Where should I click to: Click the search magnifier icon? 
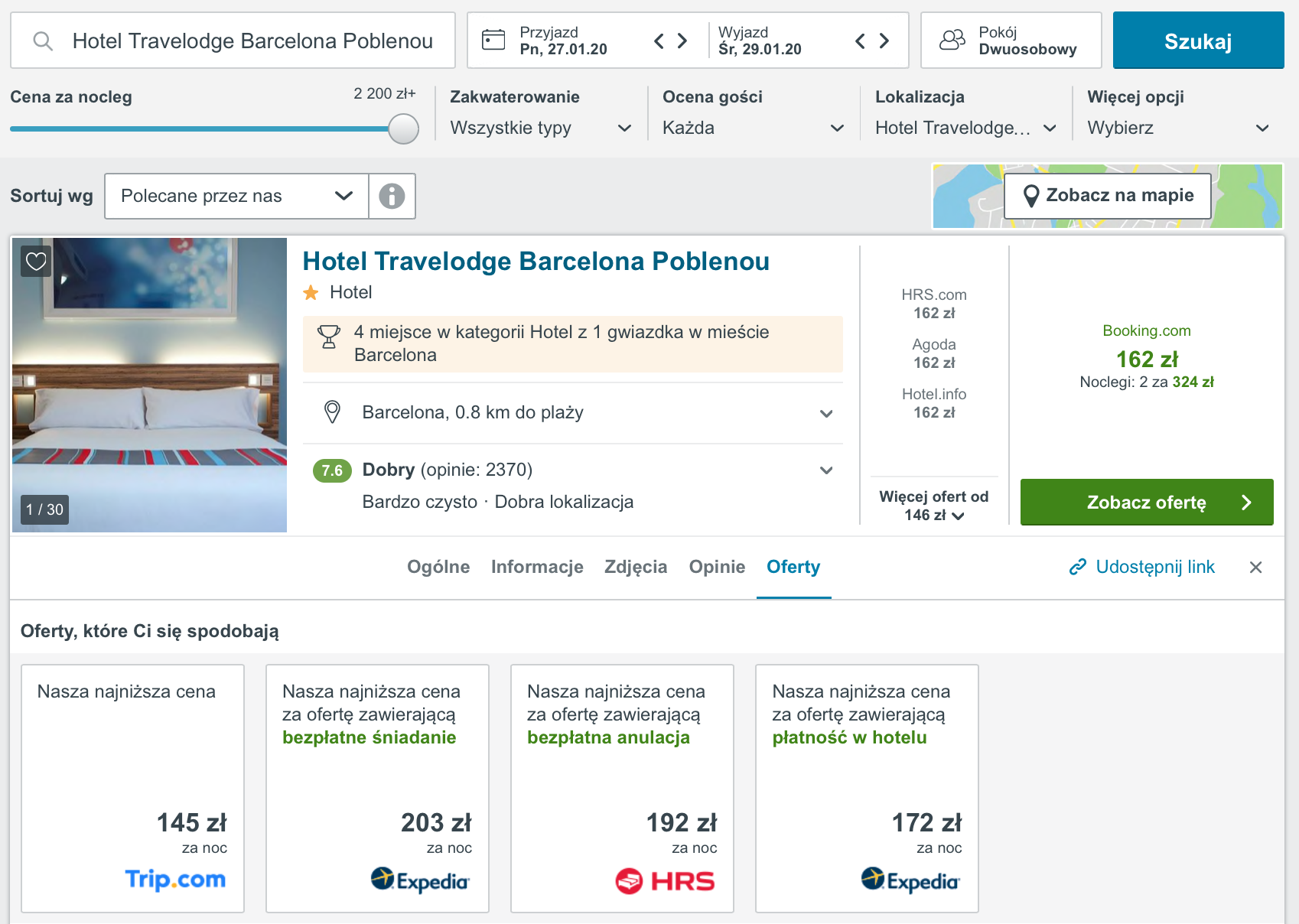click(x=44, y=41)
